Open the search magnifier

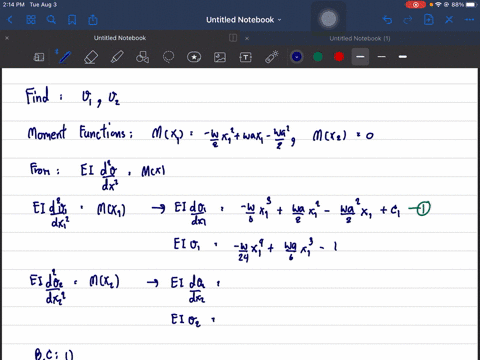tap(51, 20)
